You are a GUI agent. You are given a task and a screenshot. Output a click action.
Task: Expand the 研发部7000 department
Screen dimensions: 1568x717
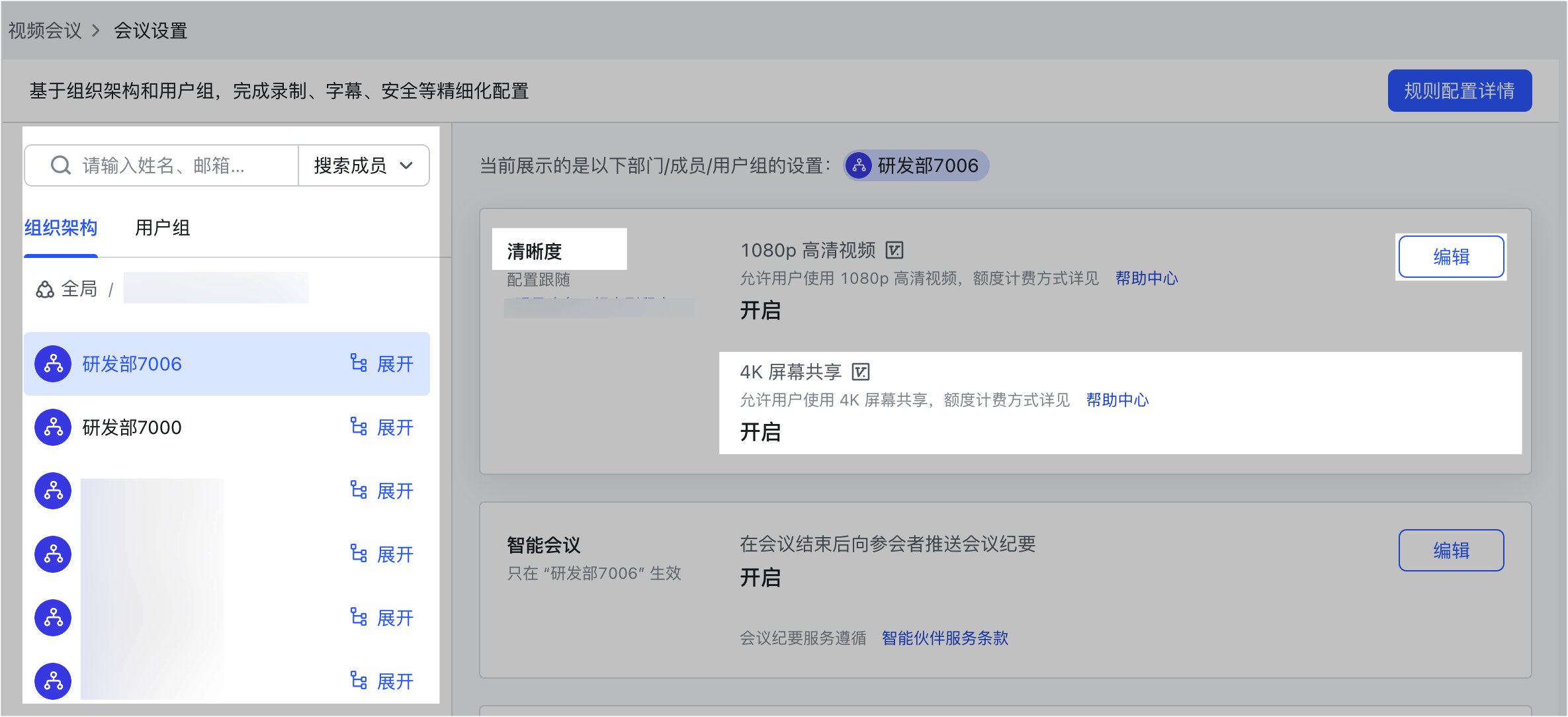[x=394, y=427]
